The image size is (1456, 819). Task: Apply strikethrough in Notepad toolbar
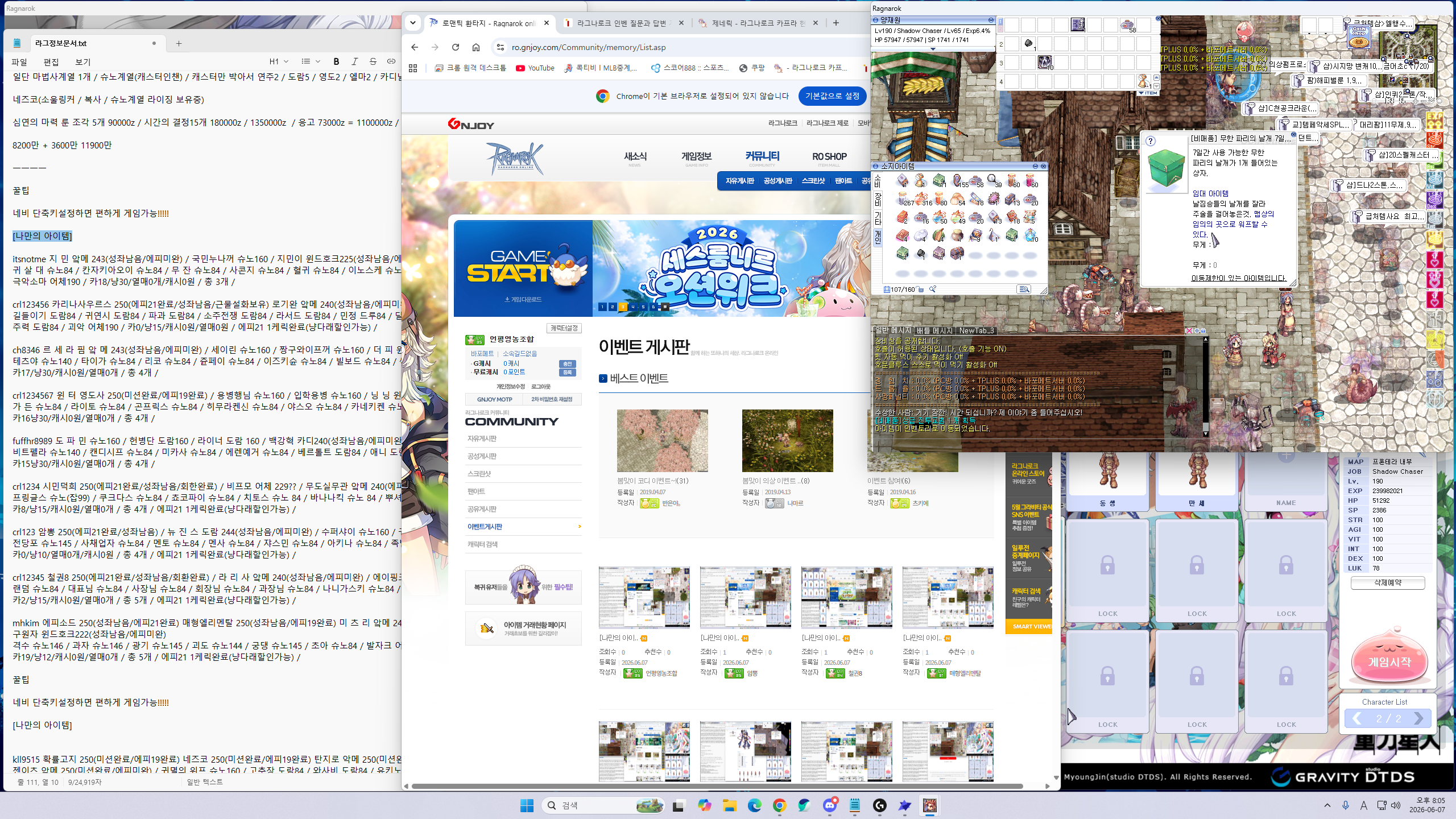373,61
